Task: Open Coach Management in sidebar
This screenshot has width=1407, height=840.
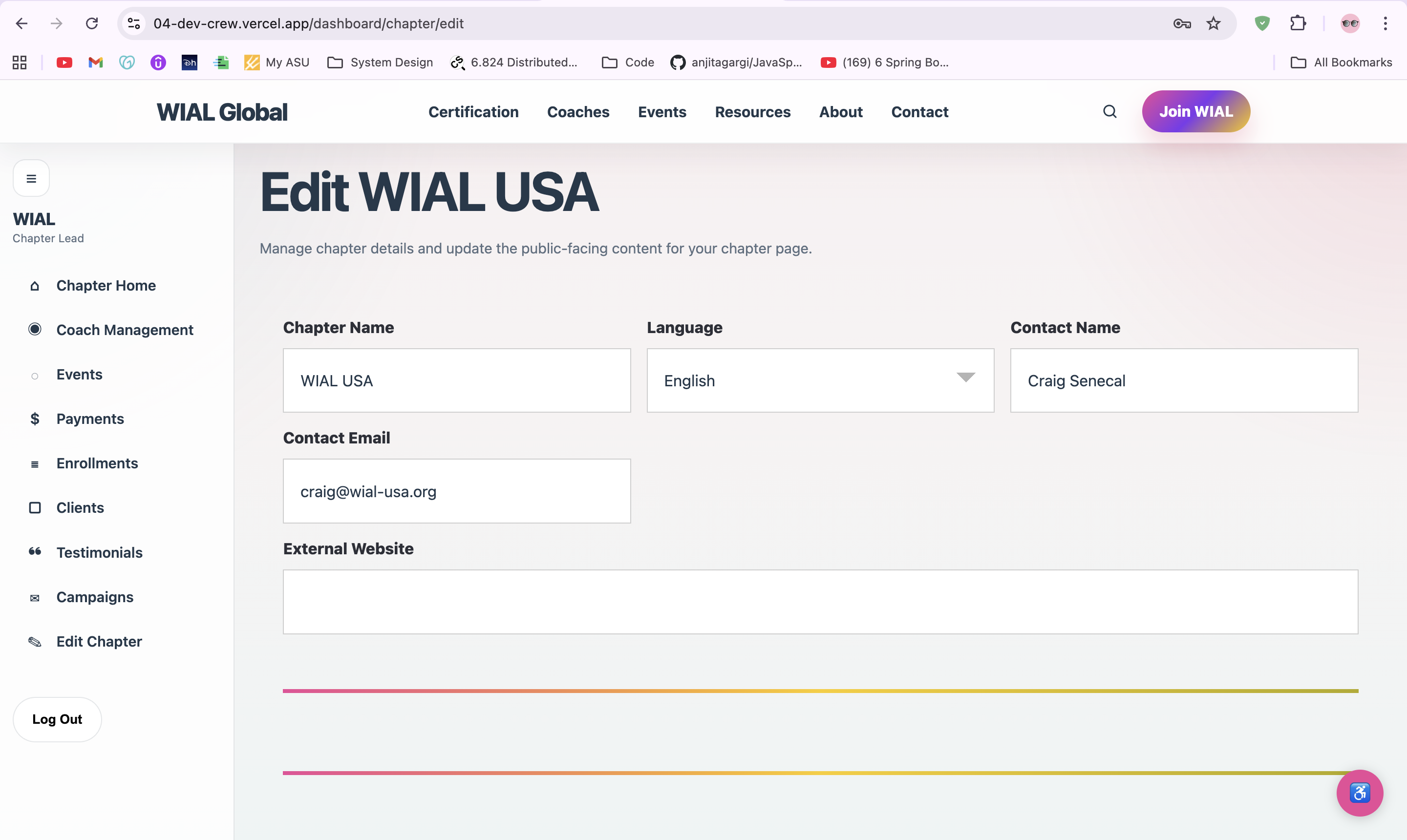Action: click(x=125, y=330)
